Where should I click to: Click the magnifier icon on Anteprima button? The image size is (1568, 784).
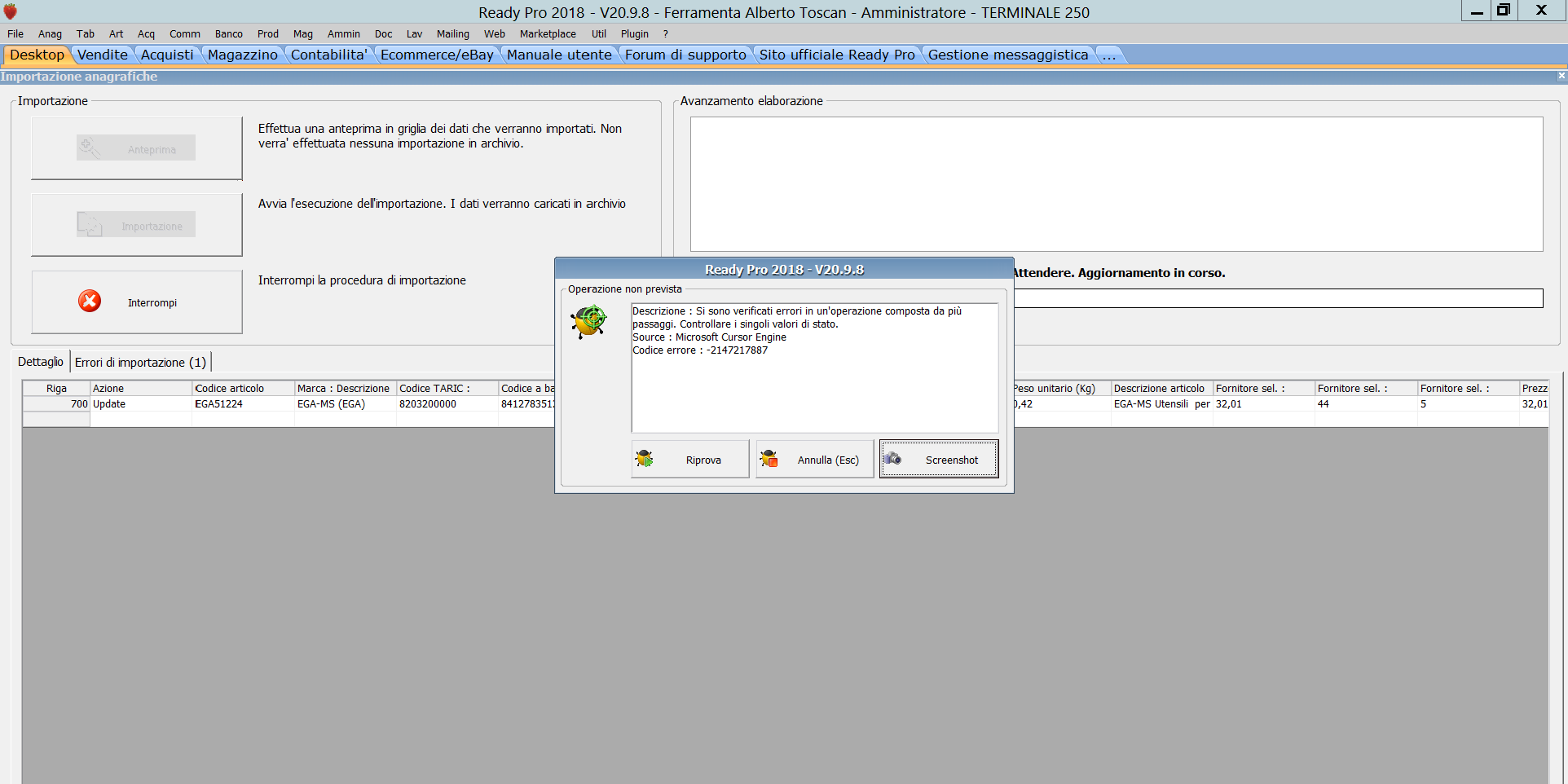tap(90, 148)
